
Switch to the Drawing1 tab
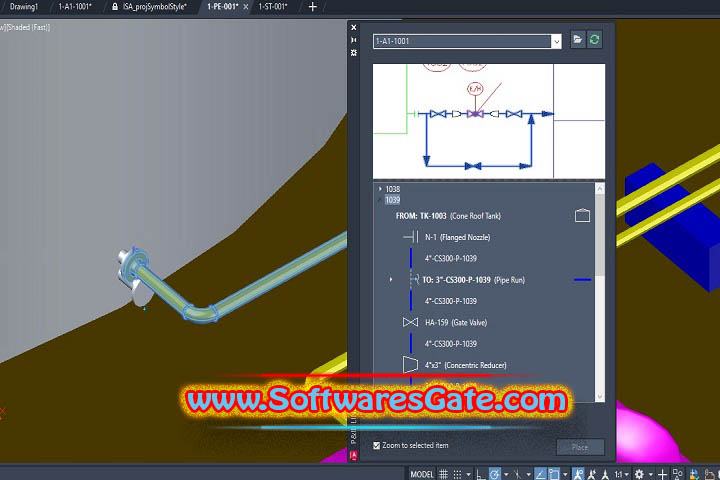24,6
